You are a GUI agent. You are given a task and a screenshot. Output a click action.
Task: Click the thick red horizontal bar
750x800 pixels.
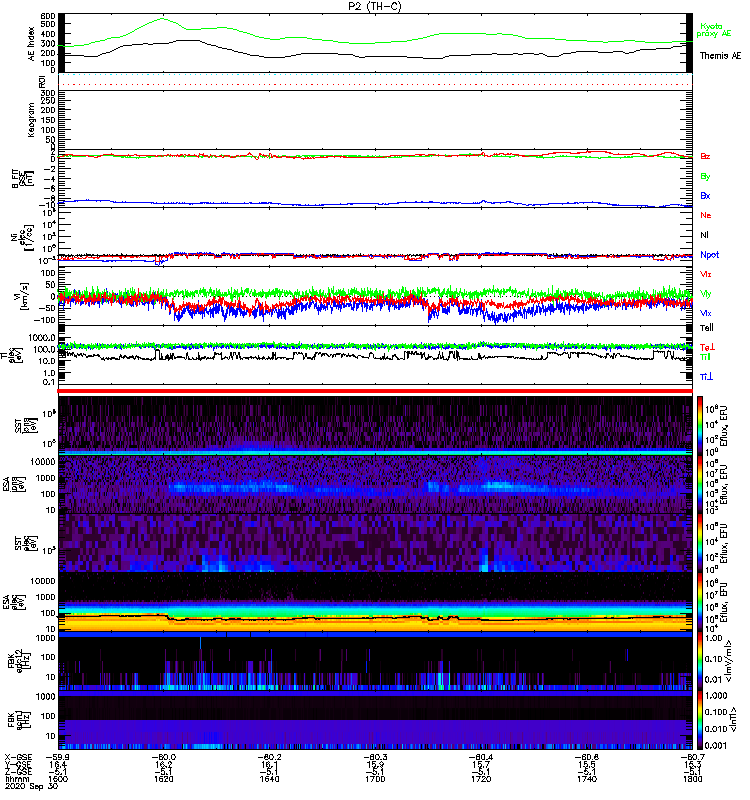[x=375, y=391]
